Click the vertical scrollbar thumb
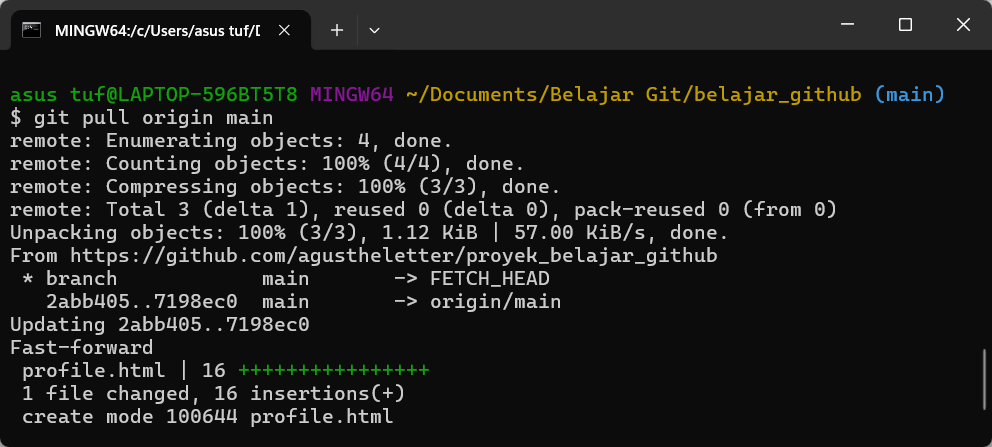 coord(984,388)
